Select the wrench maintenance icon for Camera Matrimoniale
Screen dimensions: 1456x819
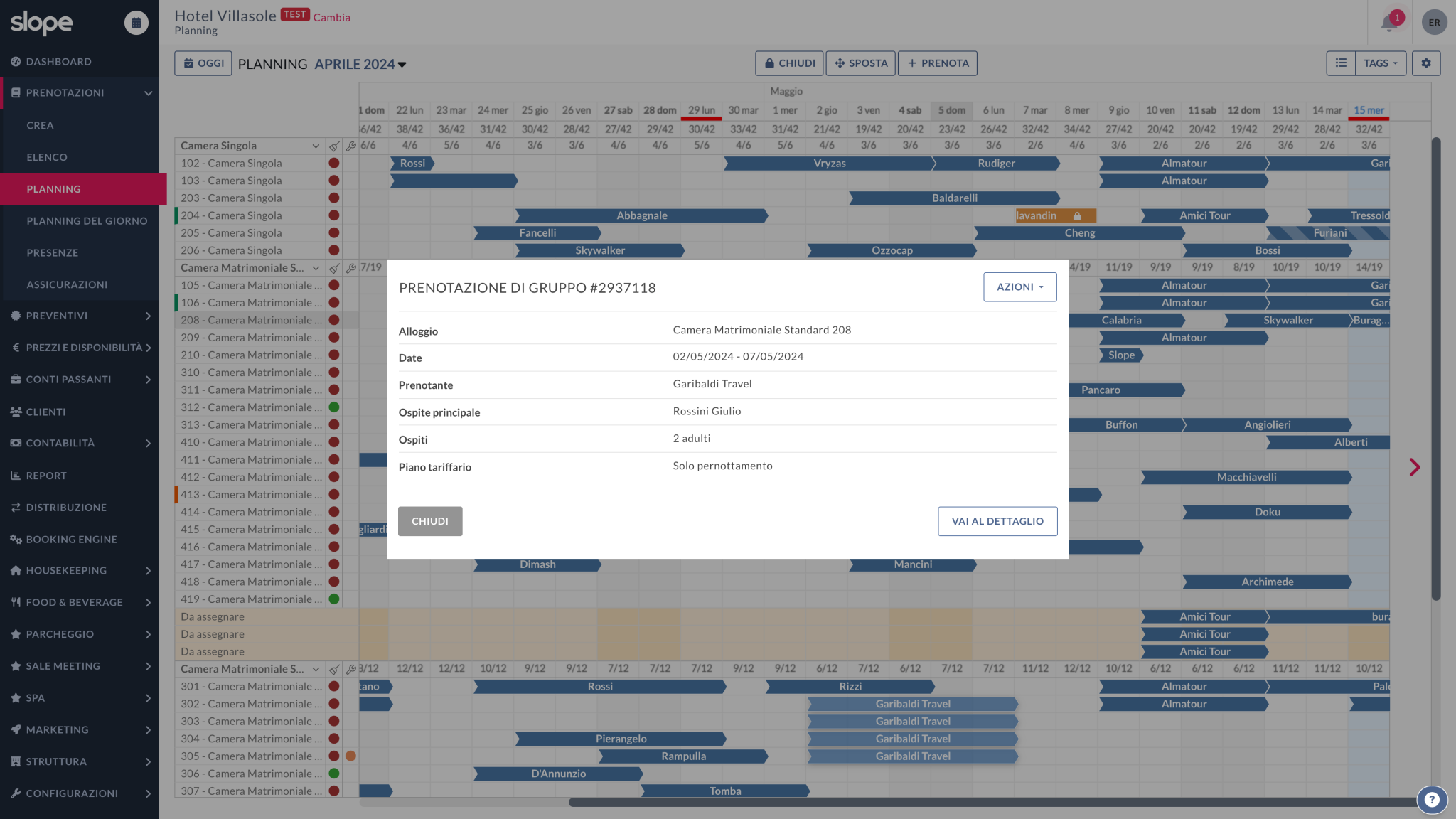pos(351,268)
